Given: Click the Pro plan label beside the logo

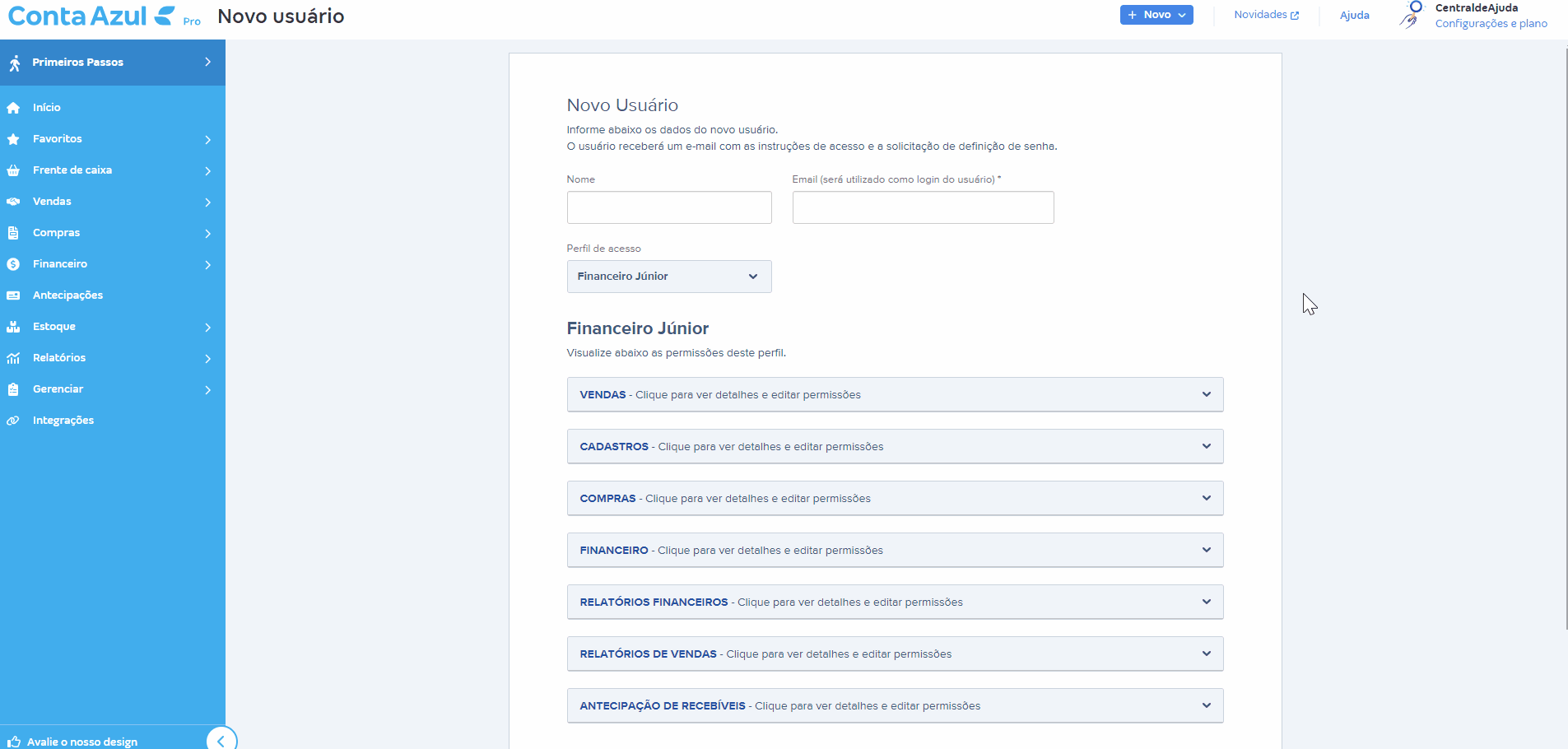Looking at the screenshot, I should point(192,22).
